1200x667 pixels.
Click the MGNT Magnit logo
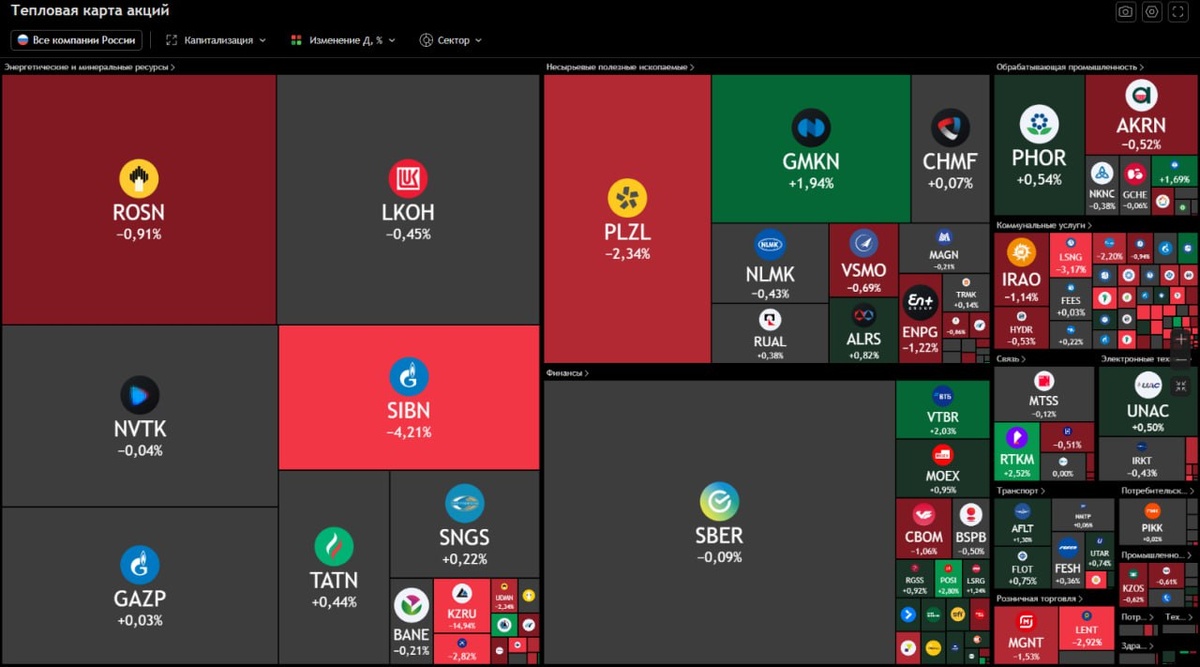(x=1026, y=622)
